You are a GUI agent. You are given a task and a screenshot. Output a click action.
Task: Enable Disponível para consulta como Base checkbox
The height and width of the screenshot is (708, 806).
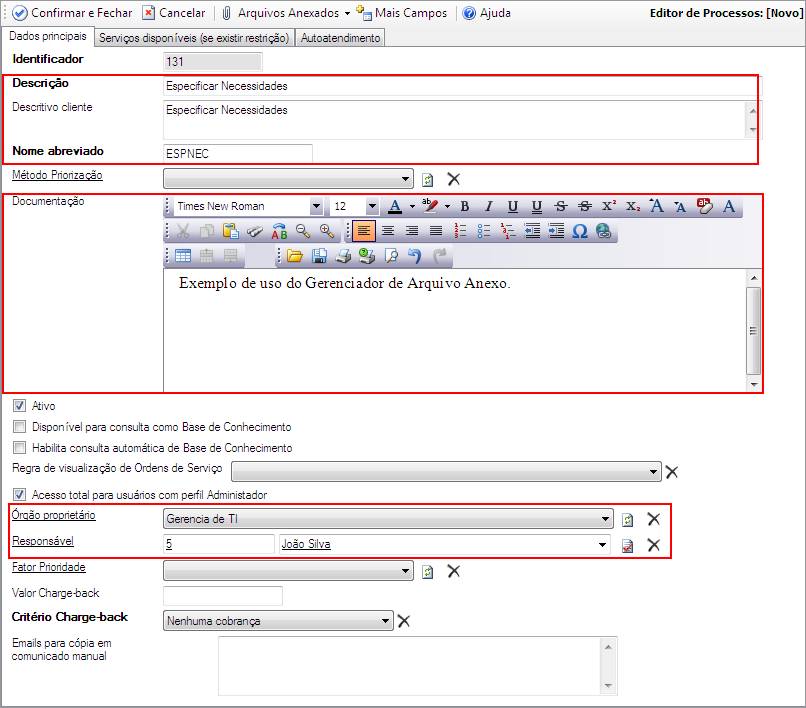point(20,426)
